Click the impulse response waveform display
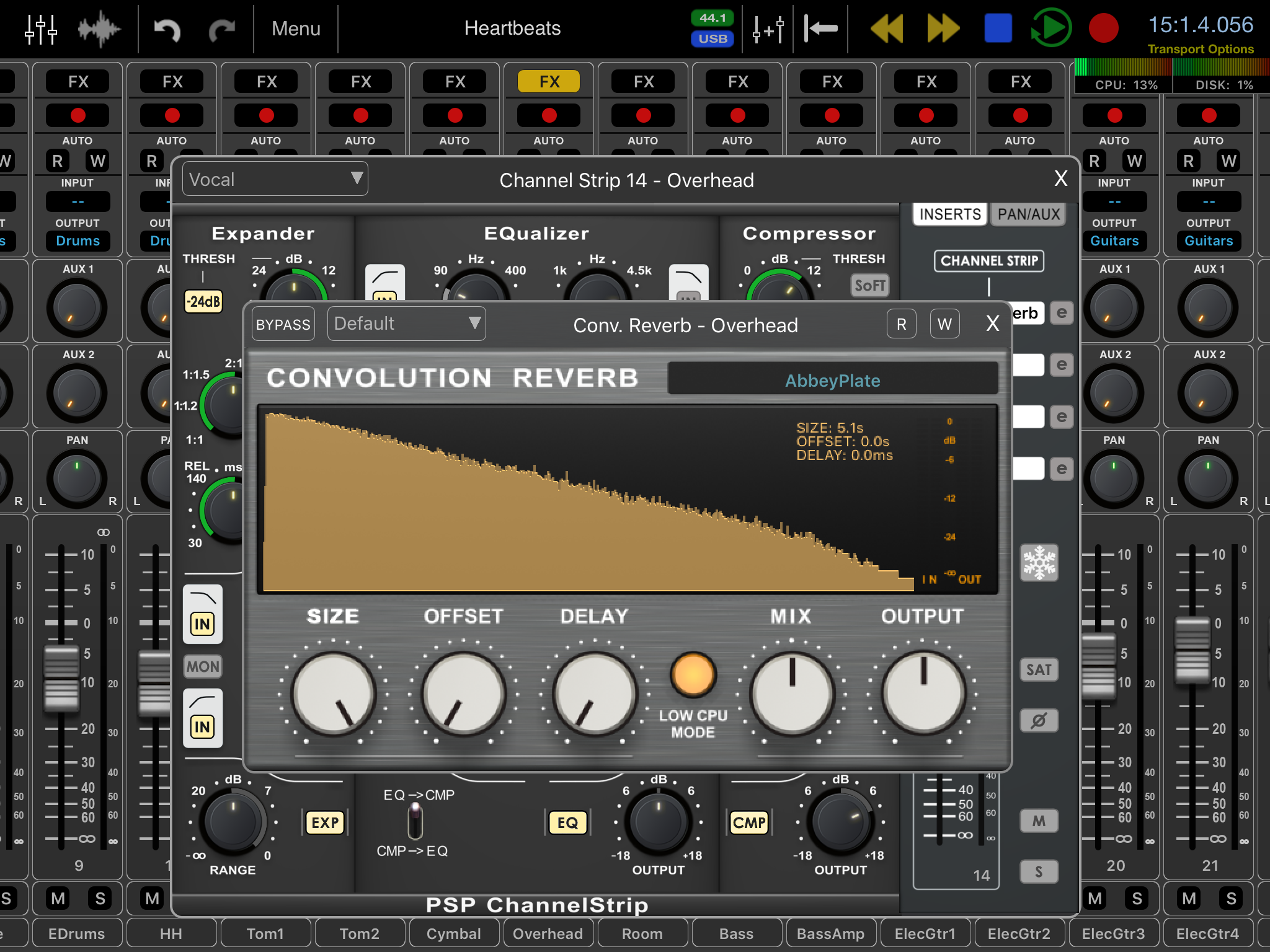This screenshot has width=1270, height=952. [x=628, y=500]
